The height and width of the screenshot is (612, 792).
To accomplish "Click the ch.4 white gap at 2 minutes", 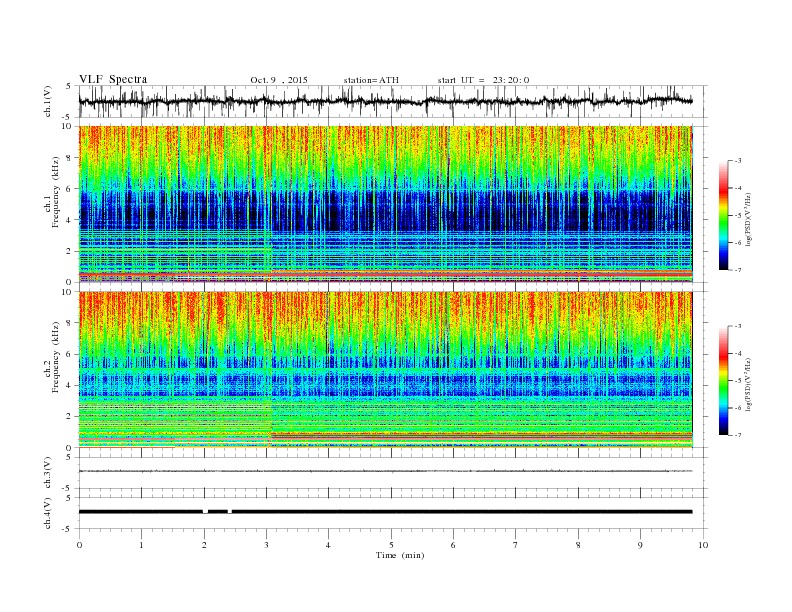I will [x=205, y=512].
